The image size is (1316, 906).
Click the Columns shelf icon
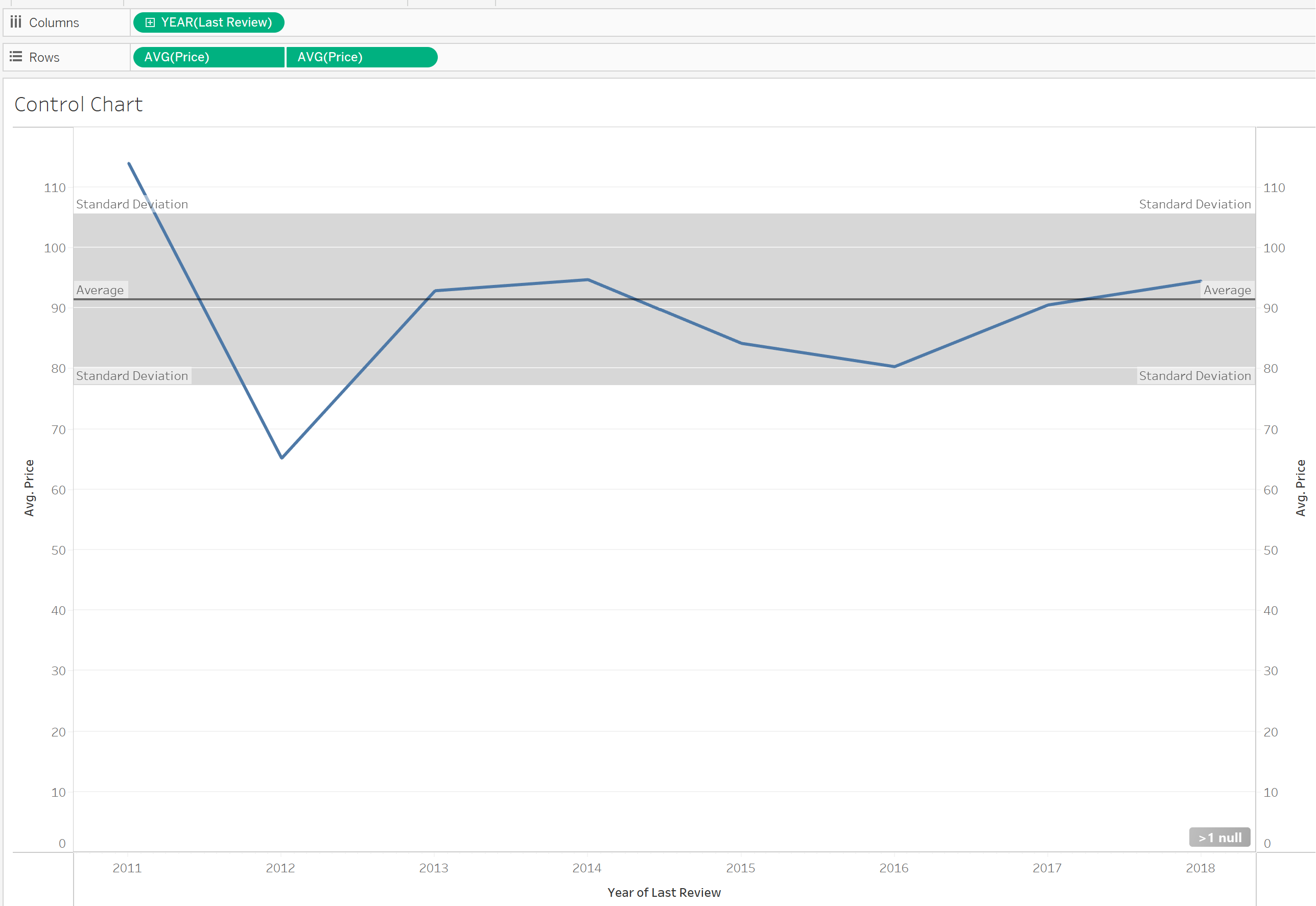[16, 22]
